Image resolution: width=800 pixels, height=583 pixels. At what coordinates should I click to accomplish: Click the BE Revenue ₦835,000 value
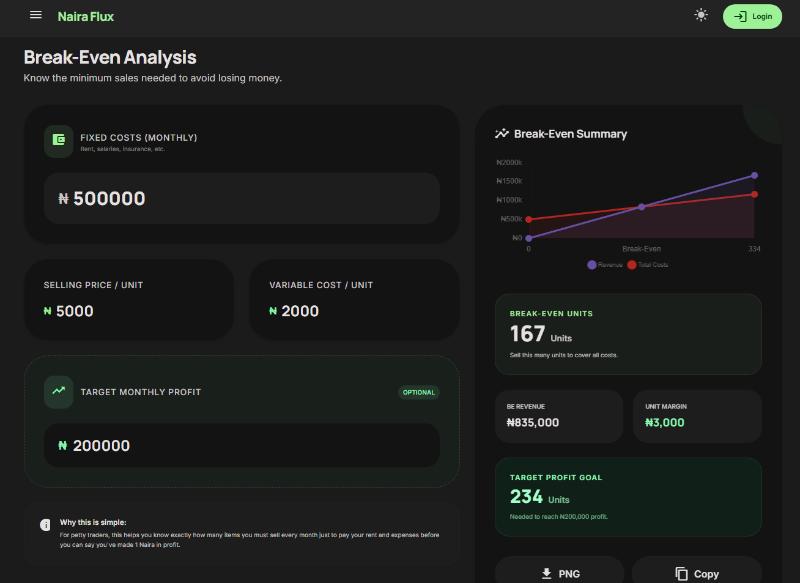coord(533,422)
